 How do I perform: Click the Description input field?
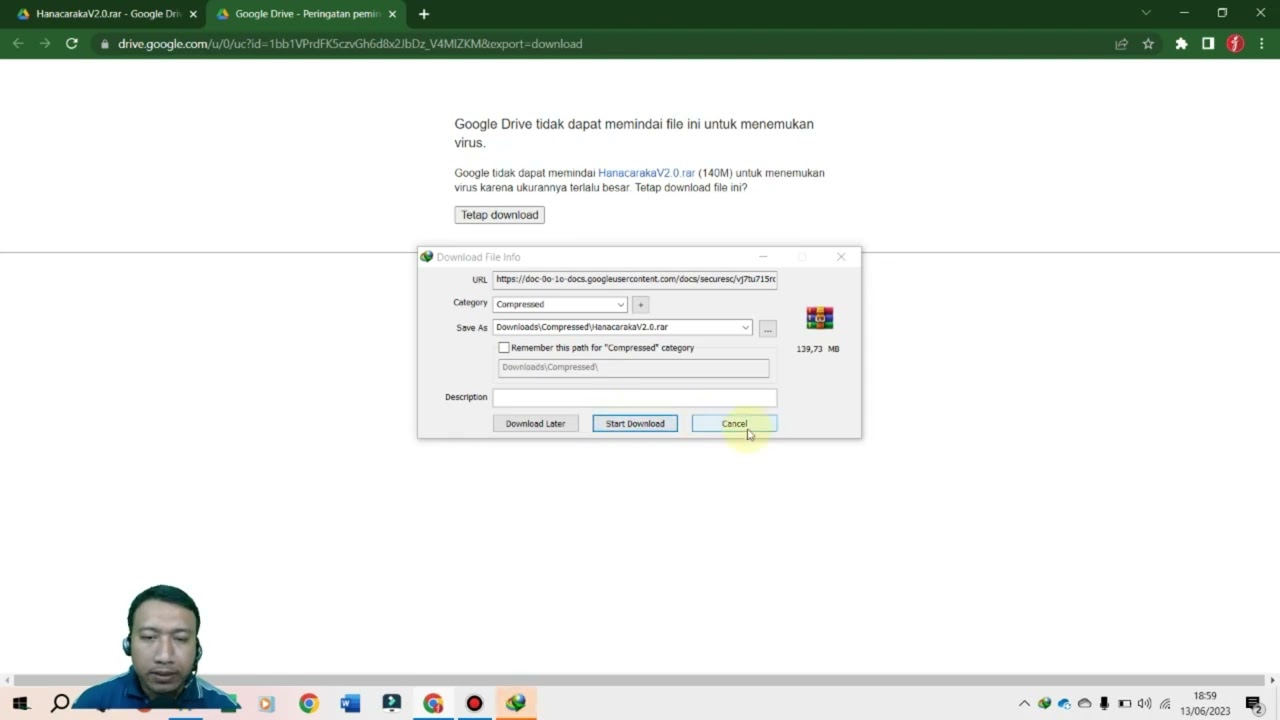point(634,397)
